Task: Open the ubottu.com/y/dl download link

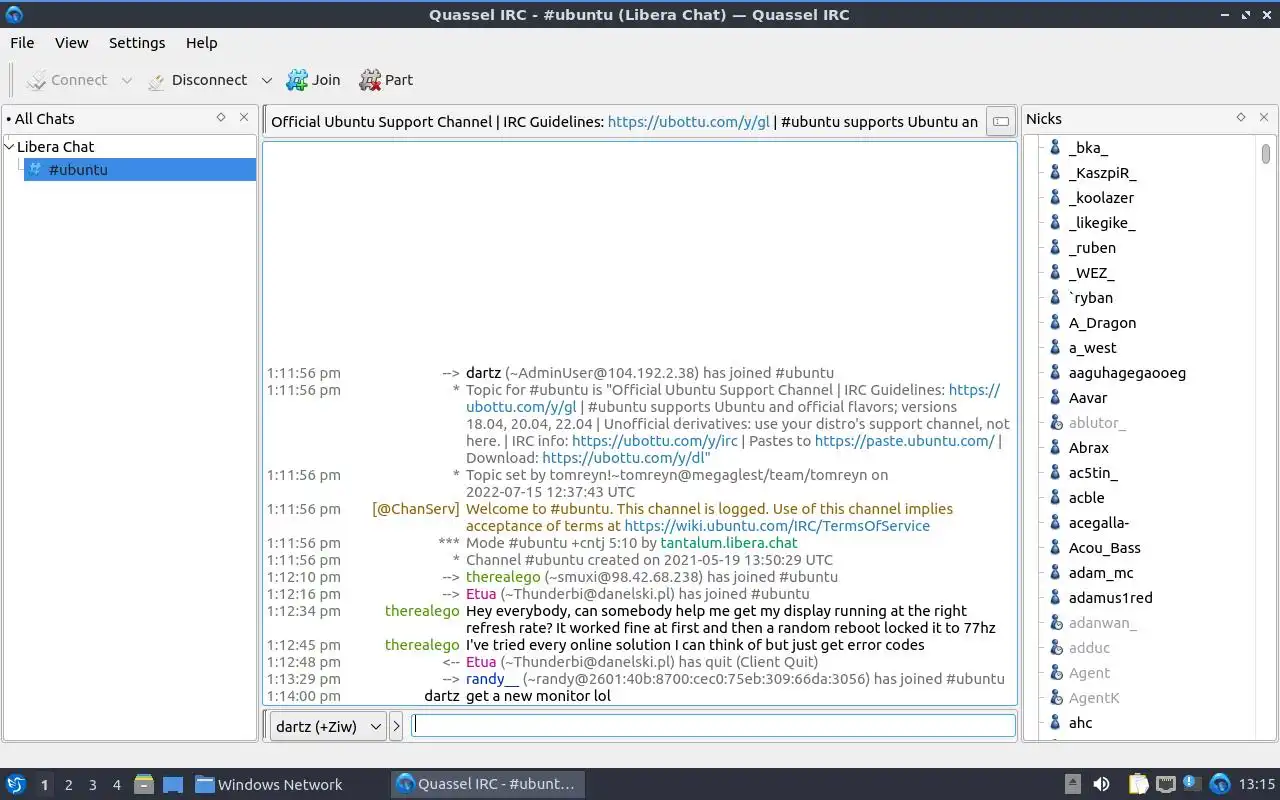Action: point(624,458)
